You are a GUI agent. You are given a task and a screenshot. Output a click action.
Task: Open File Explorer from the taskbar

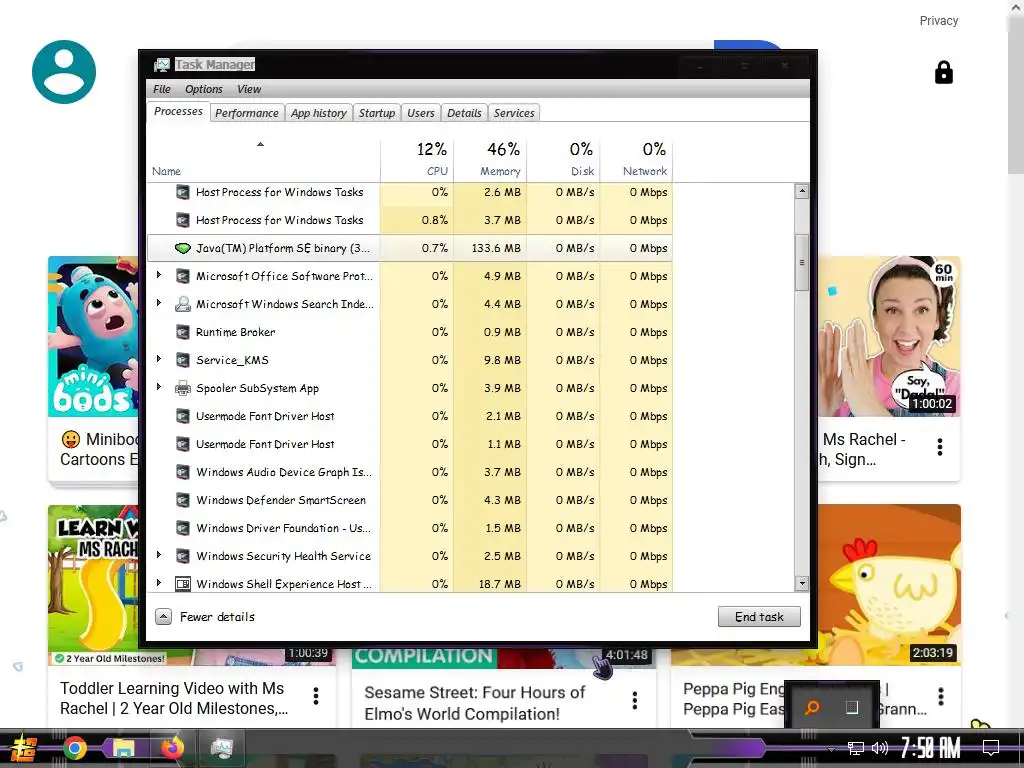pyautogui.click(x=123, y=748)
